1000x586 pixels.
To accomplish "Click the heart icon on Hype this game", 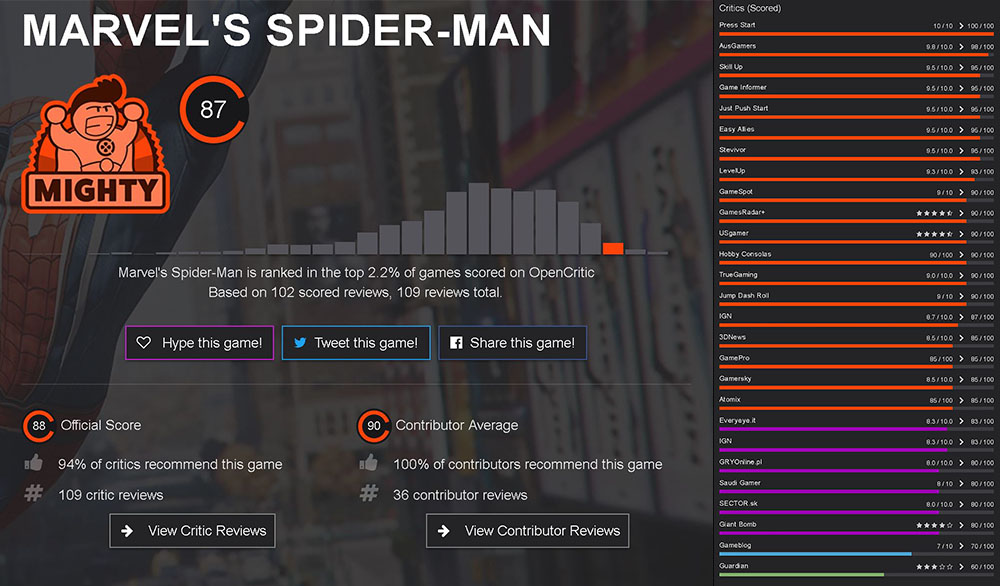I will [144, 343].
